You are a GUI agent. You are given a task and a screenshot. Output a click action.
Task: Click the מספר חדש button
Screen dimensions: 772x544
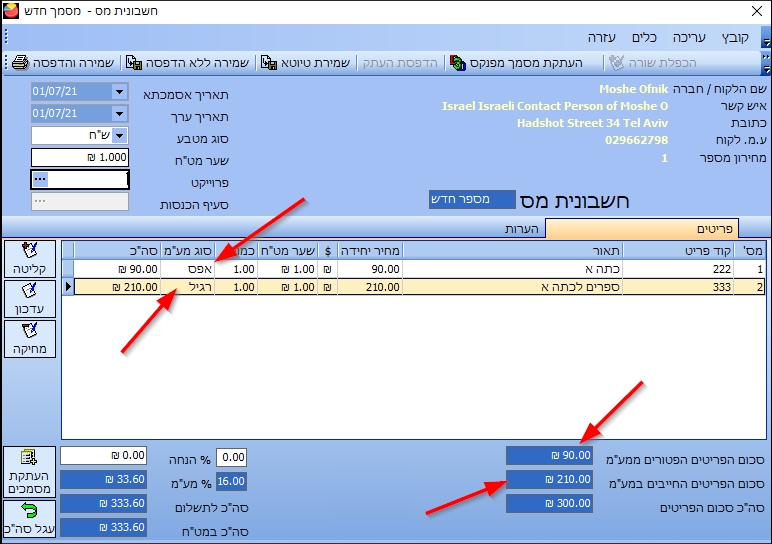[472, 200]
